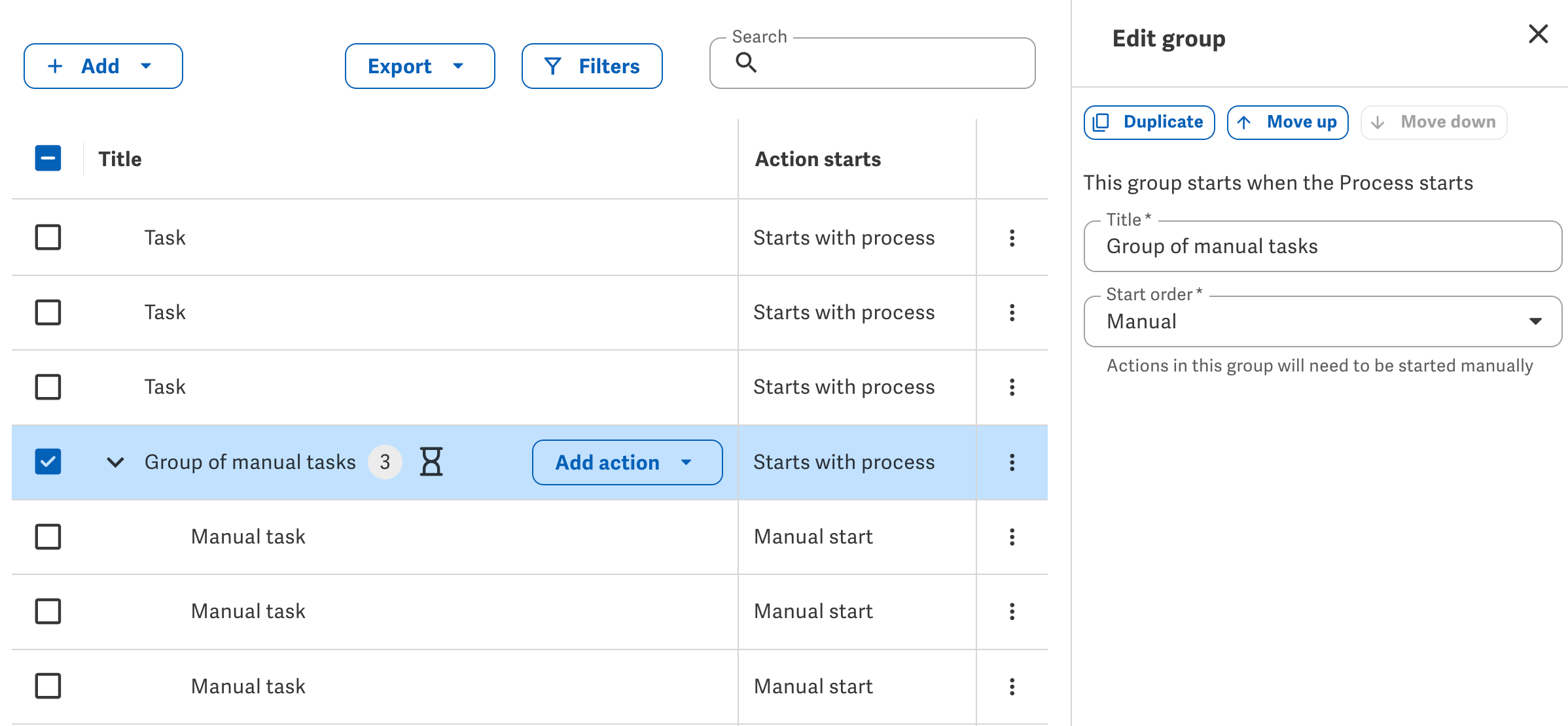The height and width of the screenshot is (726, 1568).
Task: Close the Edit group panel
Action: (x=1538, y=34)
